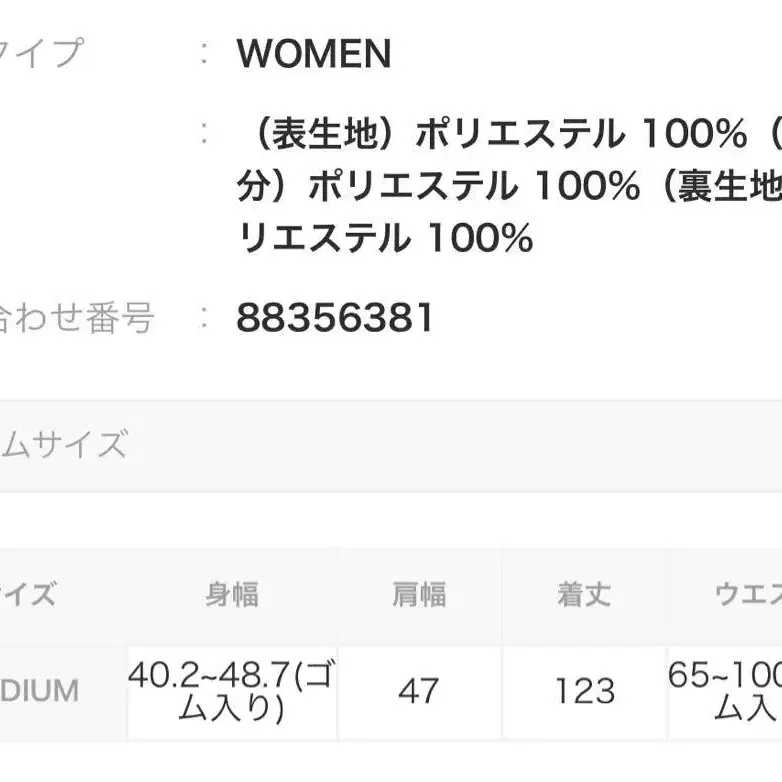Viewport: 782px width, 782px height.
Task: Select the 肩幅 column header
Action: [418, 595]
